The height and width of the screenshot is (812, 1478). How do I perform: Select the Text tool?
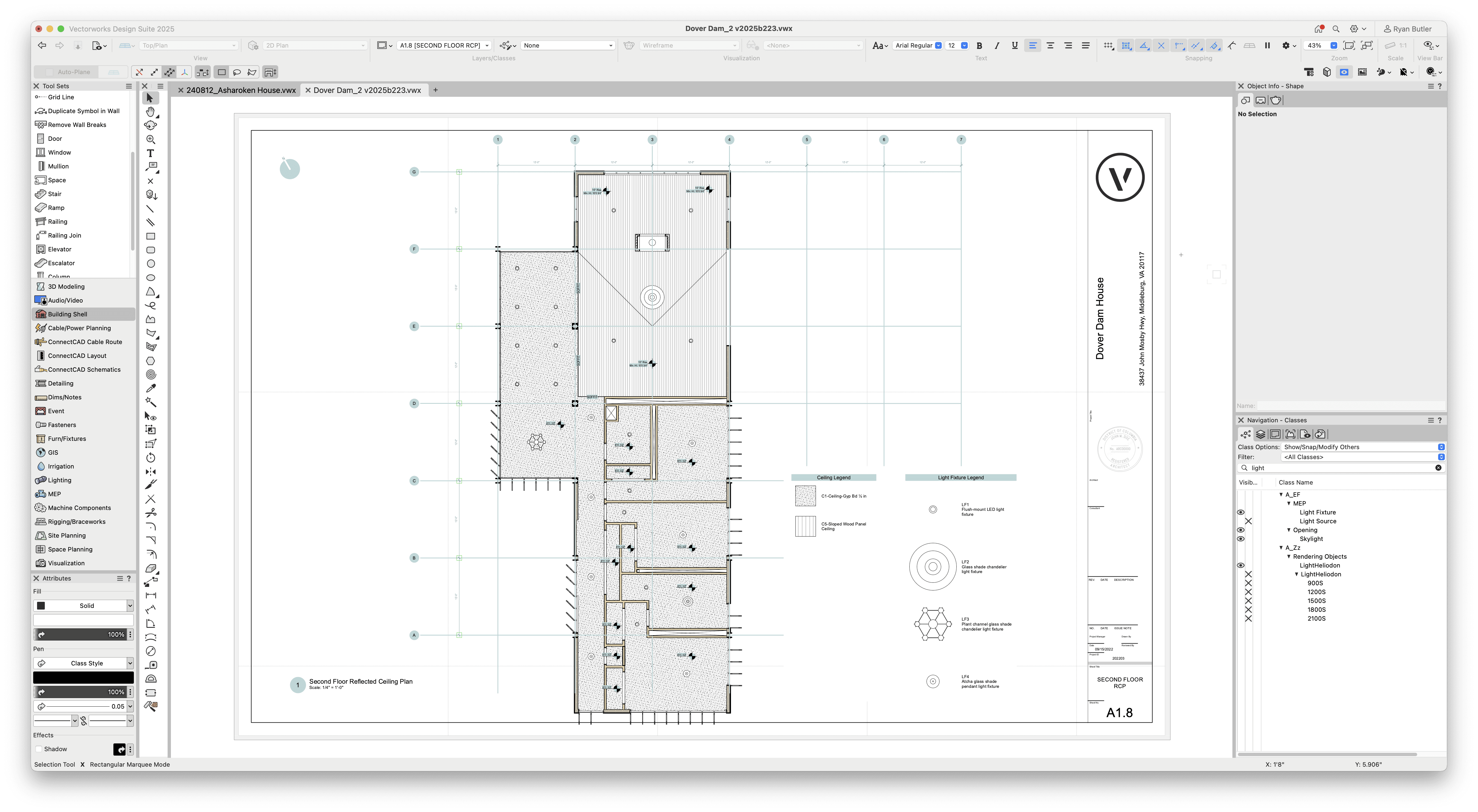pos(151,153)
